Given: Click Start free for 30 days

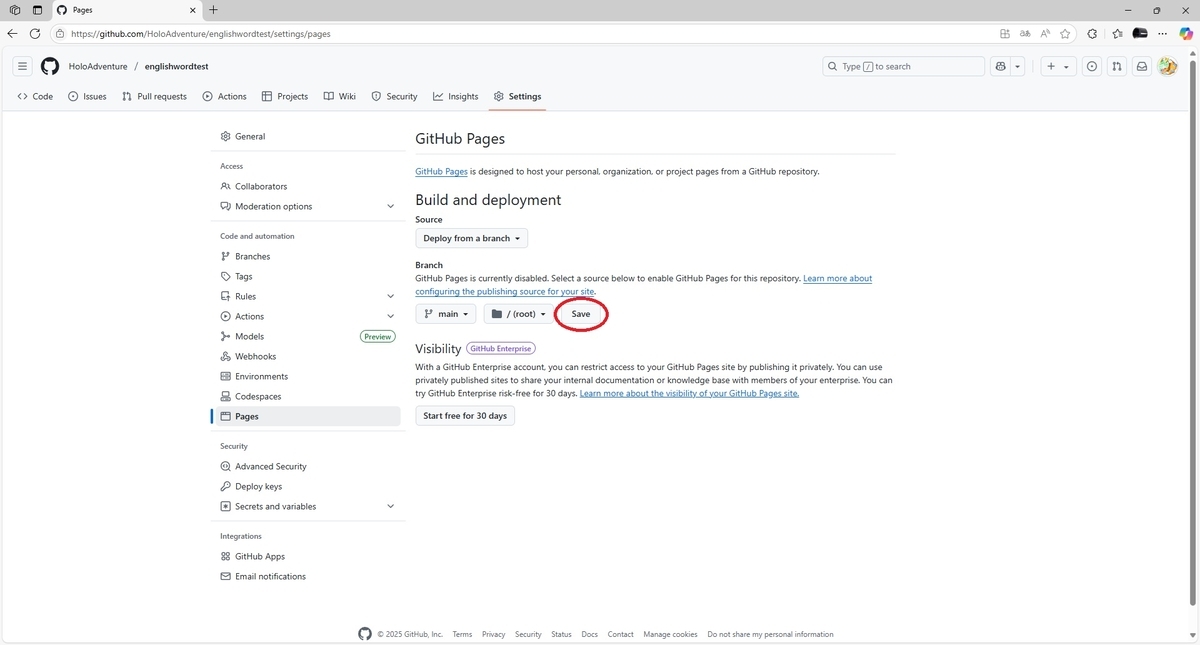Looking at the screenshot, I should pos(464,415).
